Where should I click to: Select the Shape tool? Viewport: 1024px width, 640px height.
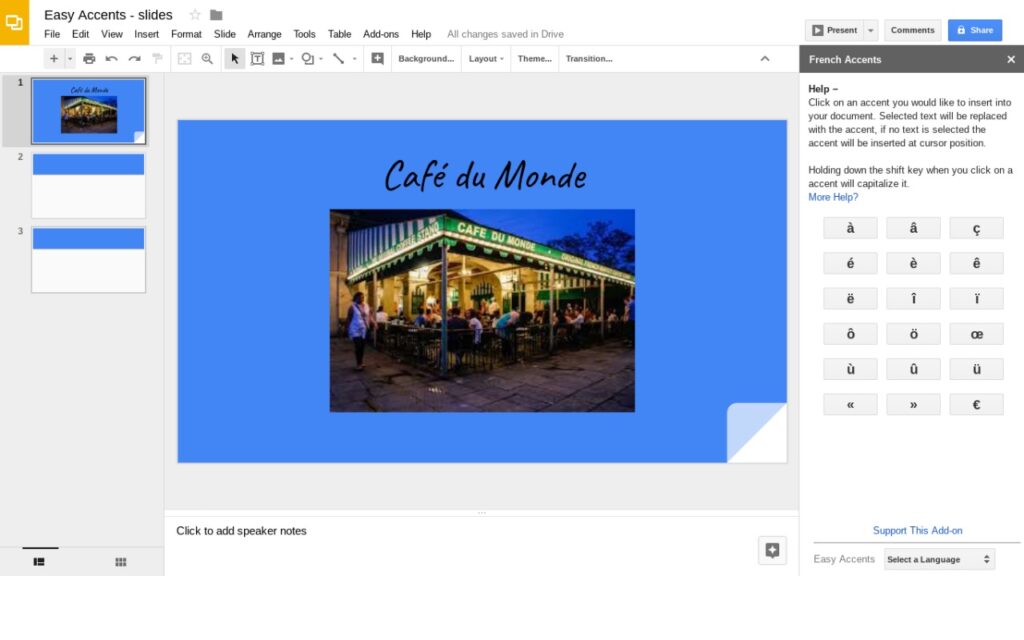(308, 58)
